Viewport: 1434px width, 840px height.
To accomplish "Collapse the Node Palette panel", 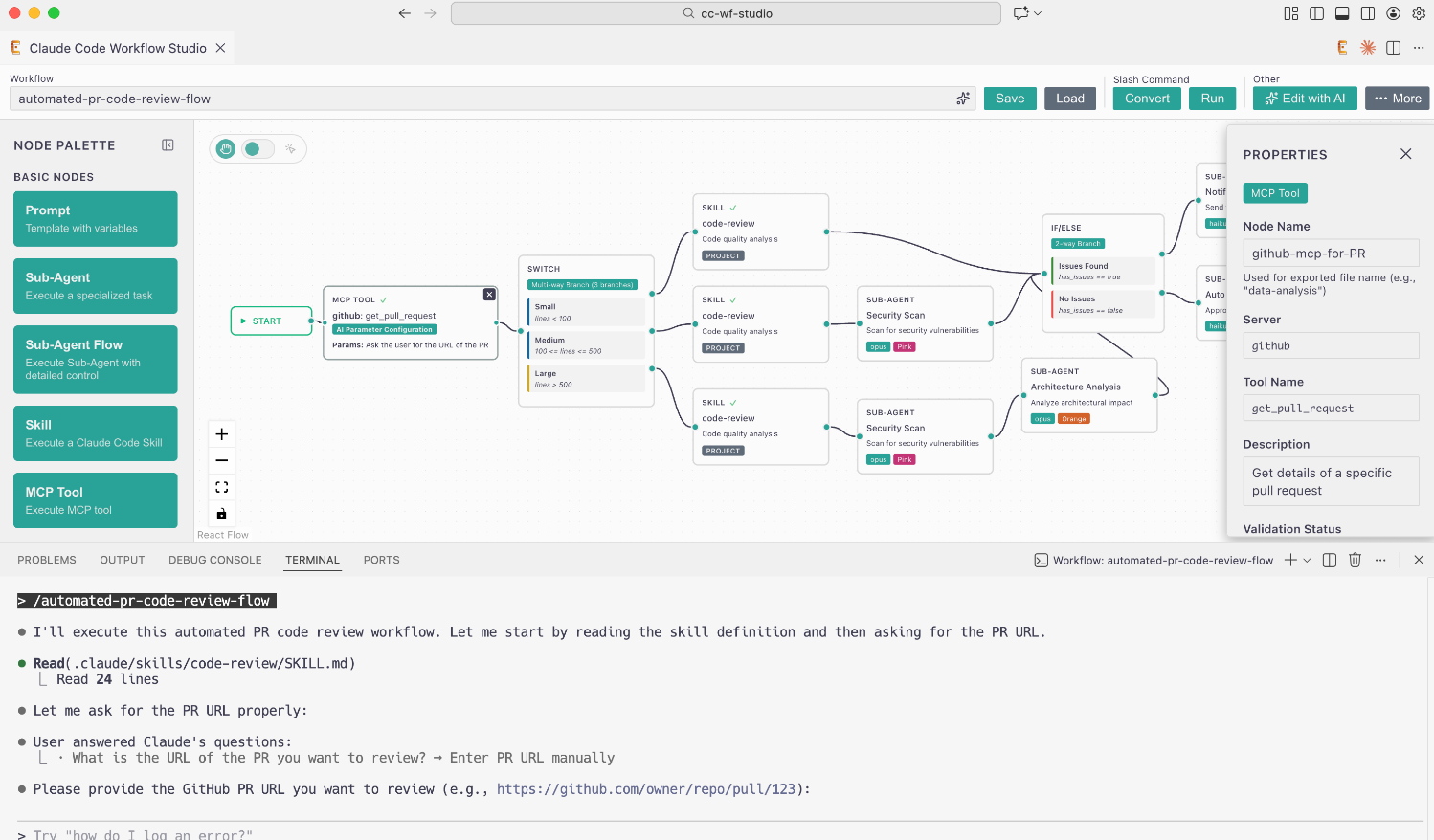I will [x=168, y=144].
